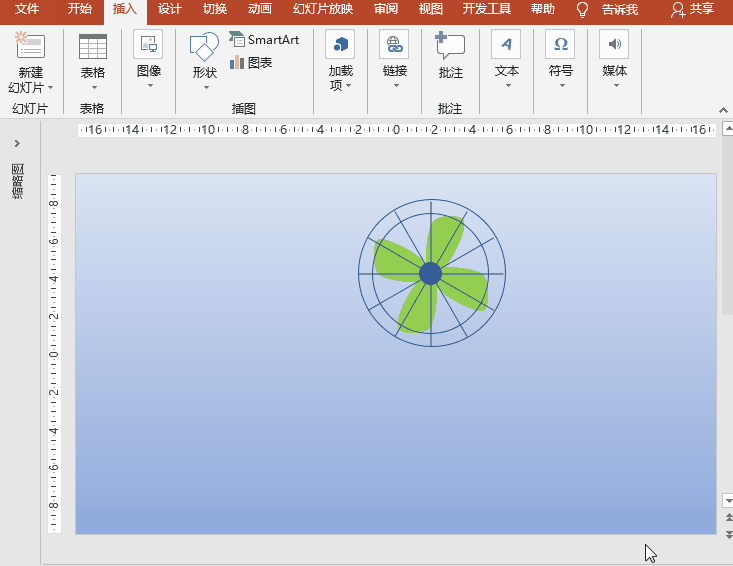Expand the 媒体 dropdown arrow
Image resolution: width=733 pixels, height=566 pixels.
(x=616, y=86)
